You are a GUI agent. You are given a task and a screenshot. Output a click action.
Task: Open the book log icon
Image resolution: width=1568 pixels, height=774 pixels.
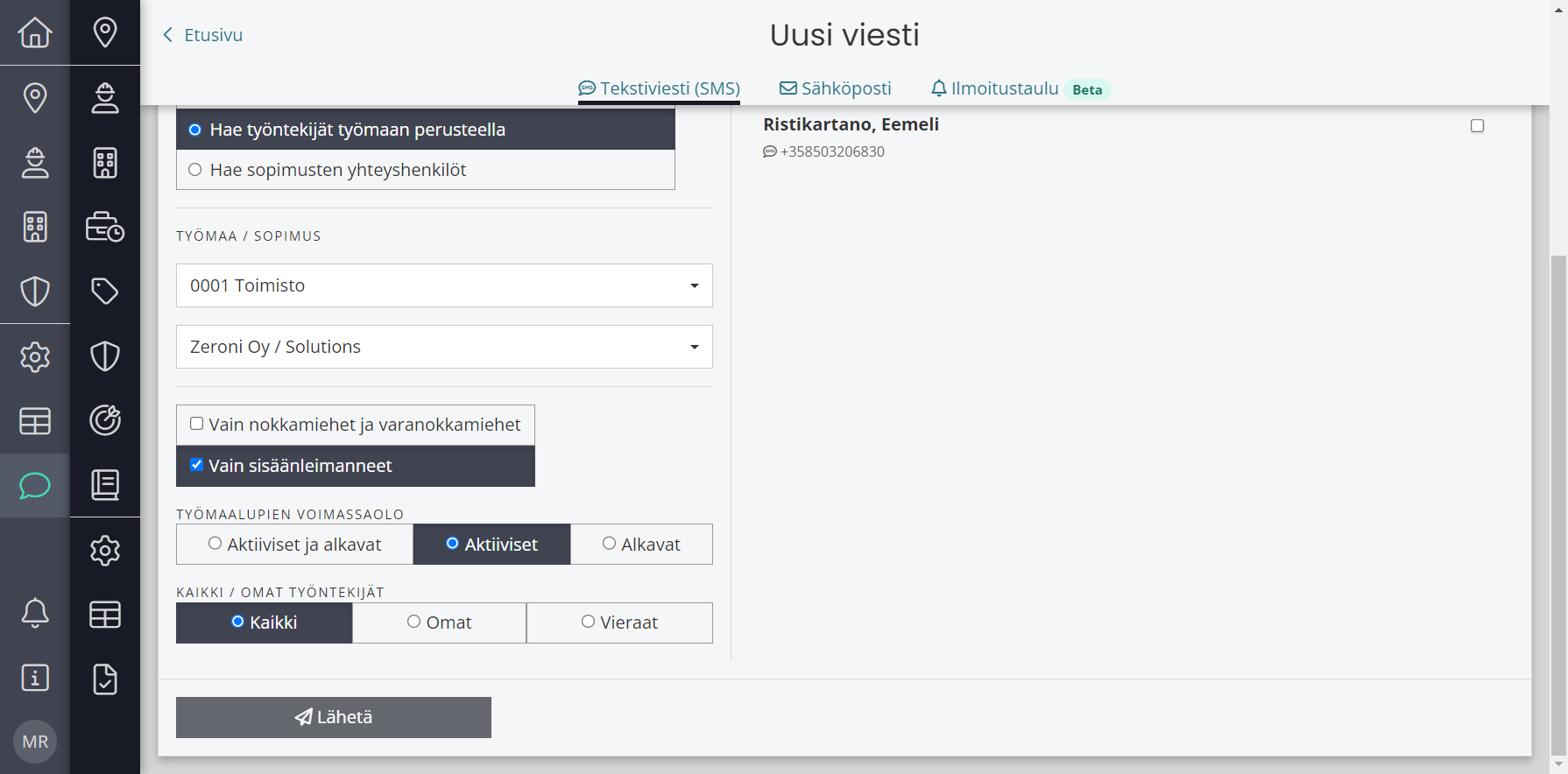pyautogui.click(x=105, y=485)
